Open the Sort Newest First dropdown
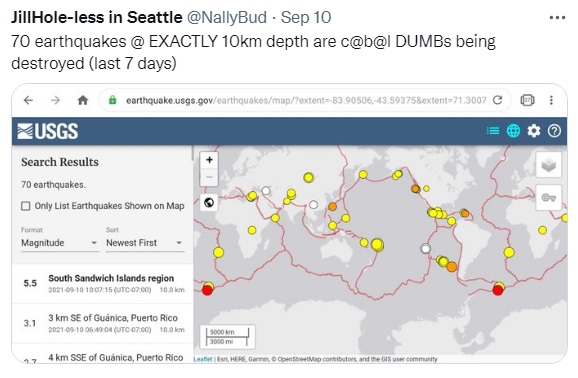The width and height of the screenshot is (578, 378). 145,243
